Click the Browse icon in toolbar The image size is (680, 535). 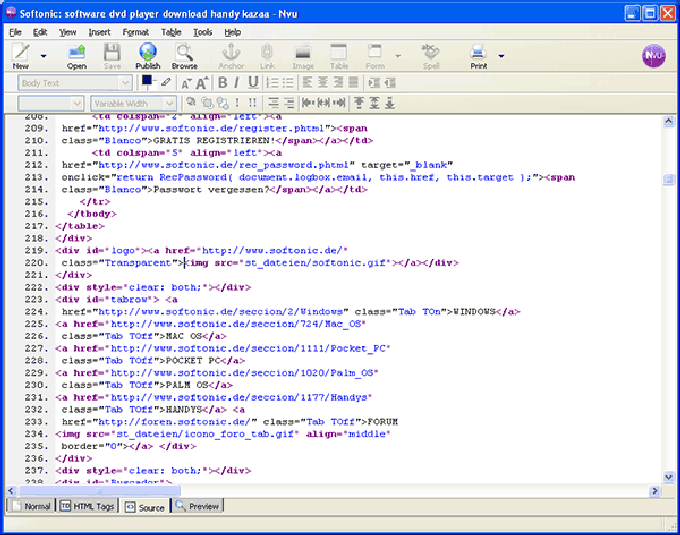(185, 55)
